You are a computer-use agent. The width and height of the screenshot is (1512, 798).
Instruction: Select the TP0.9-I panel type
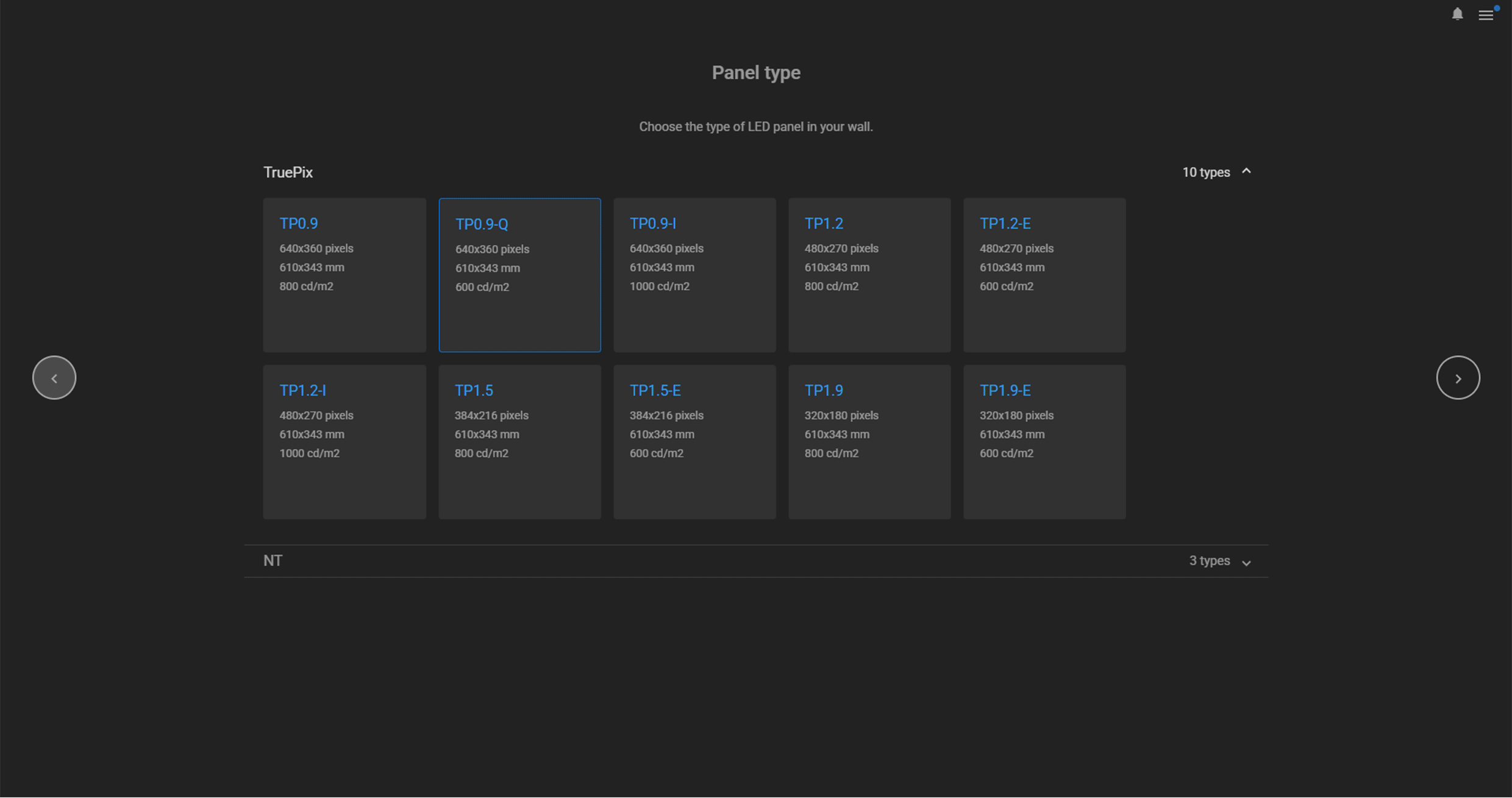coord(694,275)
